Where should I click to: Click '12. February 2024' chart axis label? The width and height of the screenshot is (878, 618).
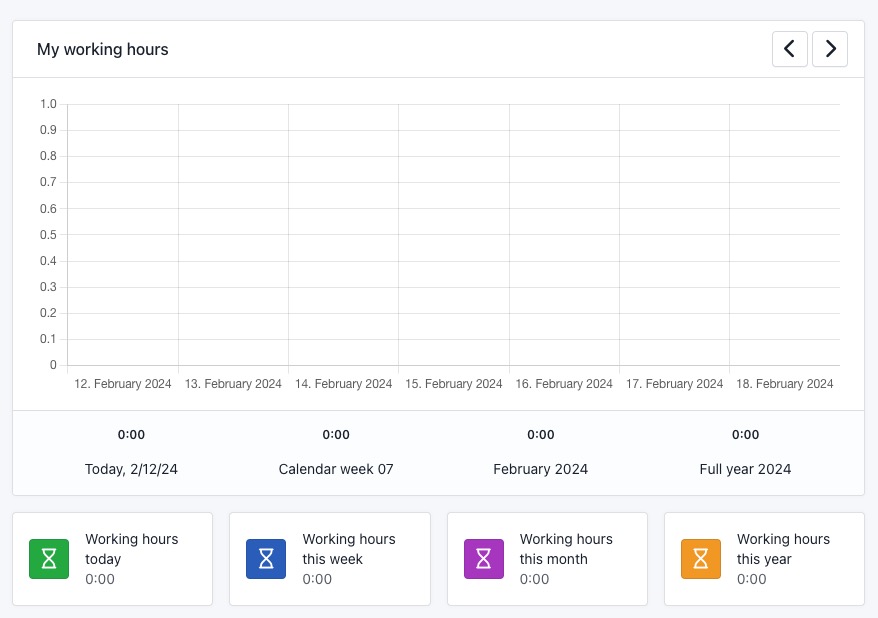coord(123,384)
